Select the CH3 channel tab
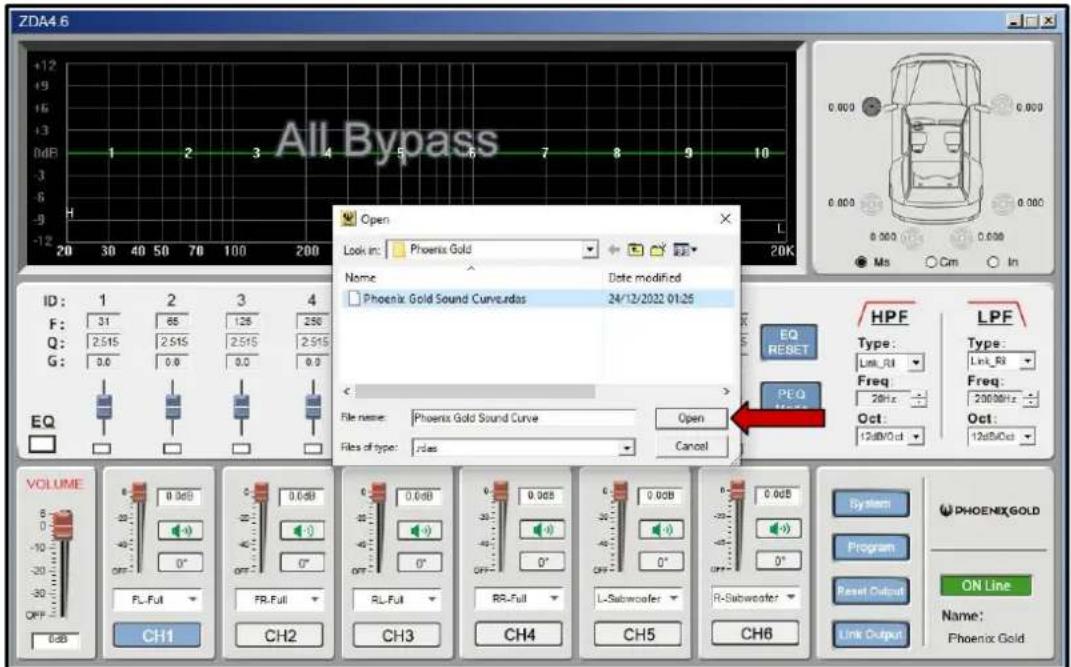The image size is (1071, 667). tap(397, 636)
